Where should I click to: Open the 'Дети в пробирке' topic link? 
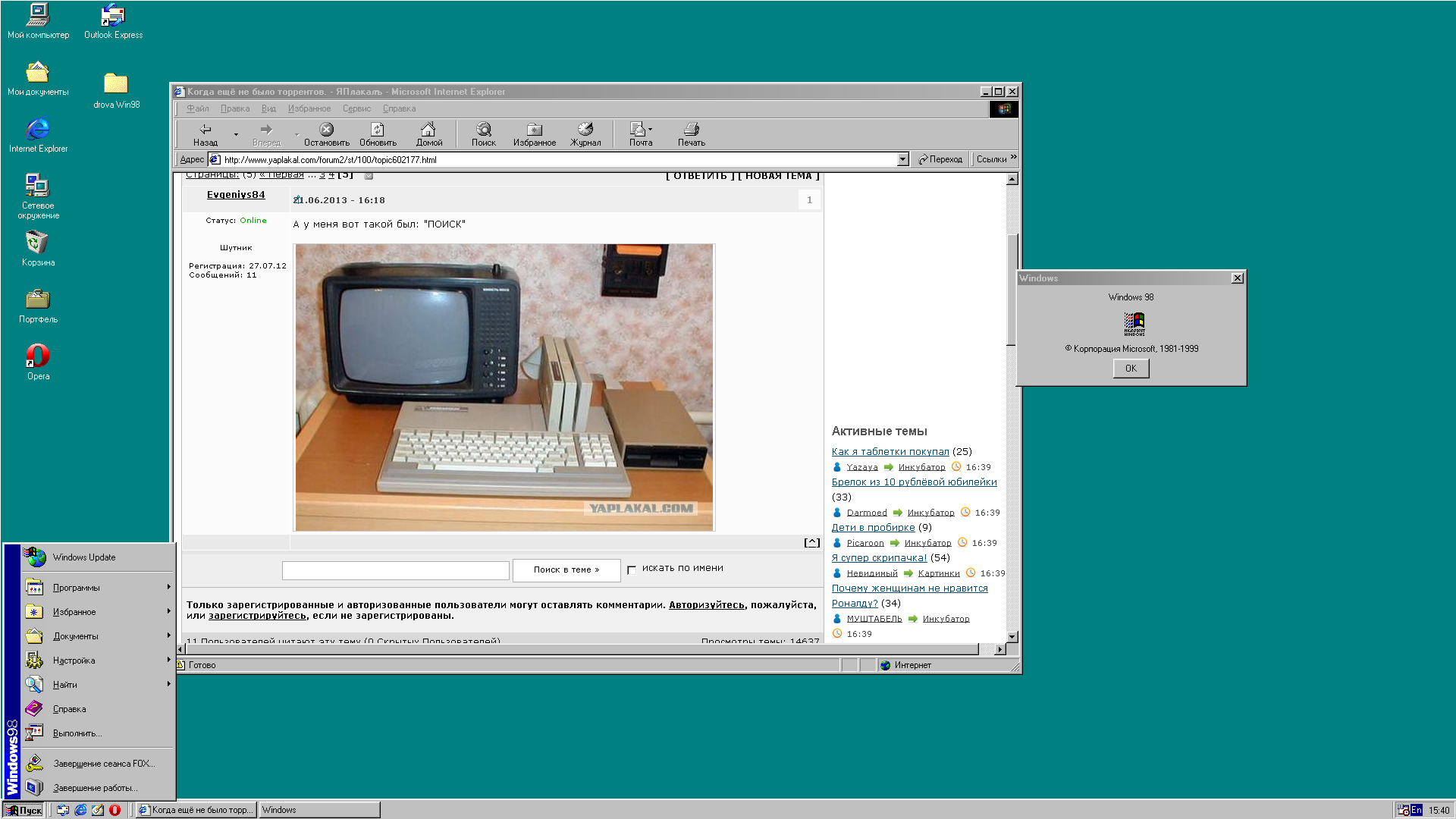(874, 528)
